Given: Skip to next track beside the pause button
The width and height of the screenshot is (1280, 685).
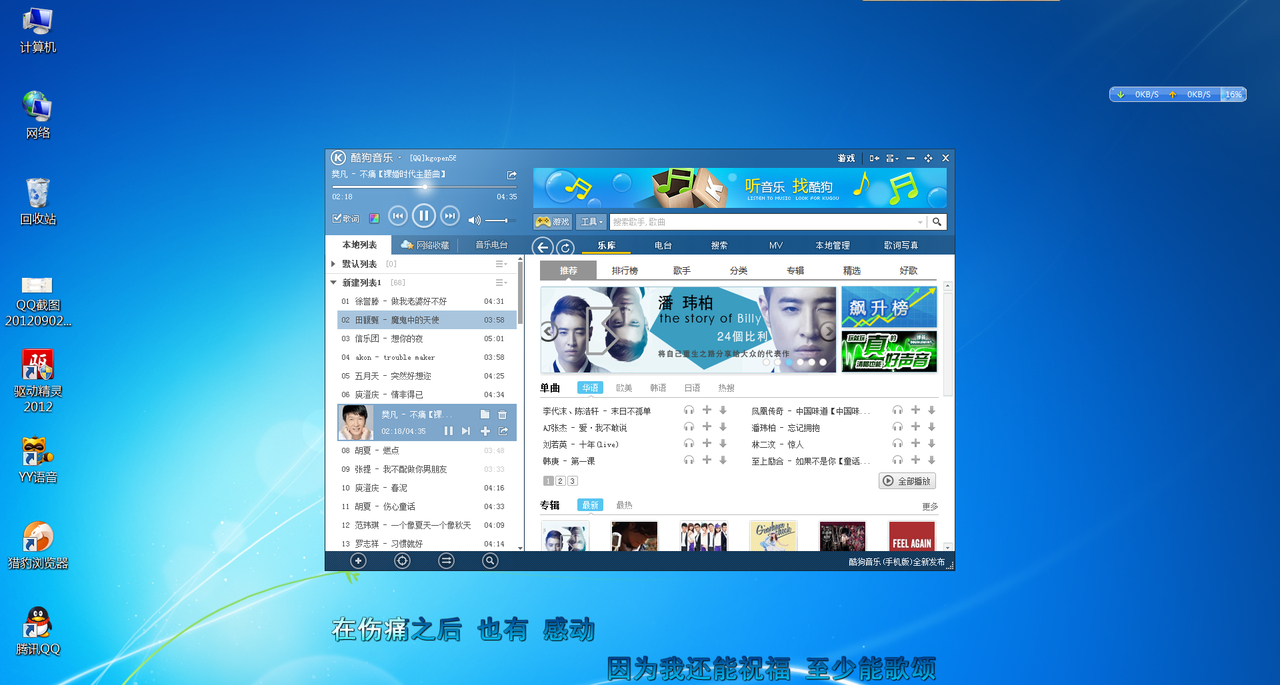Looking at the screenshot, I should point(450,216).
